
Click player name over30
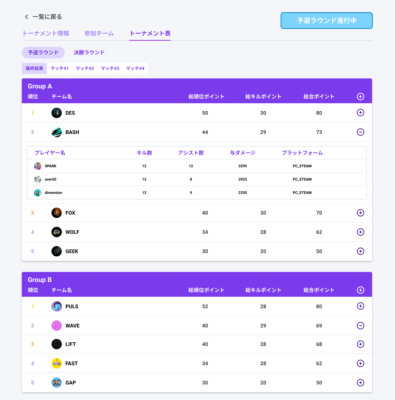tap(51, 179)
